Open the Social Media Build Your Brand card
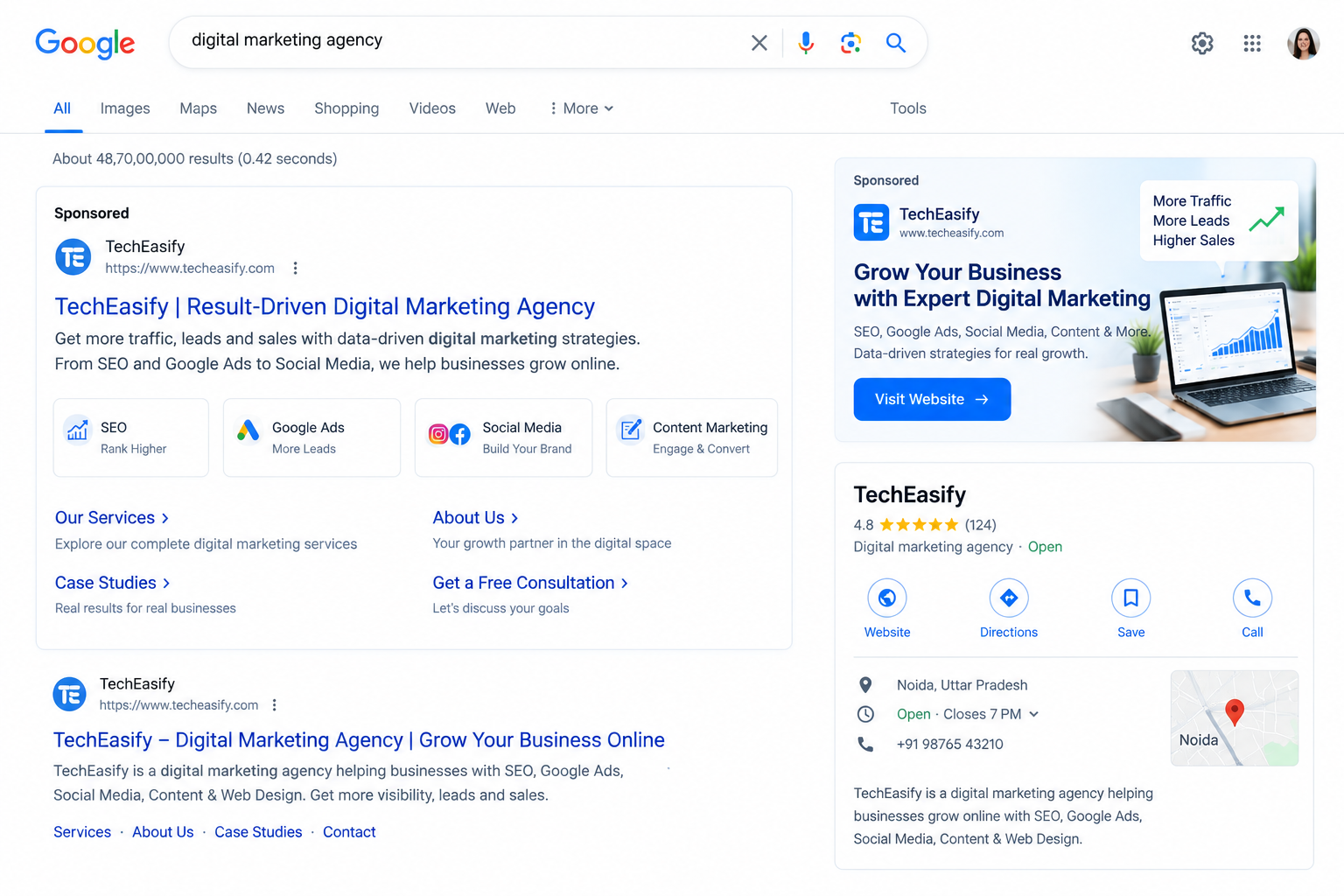Viewport: 1344px width, 896px height. coord(503,437)
